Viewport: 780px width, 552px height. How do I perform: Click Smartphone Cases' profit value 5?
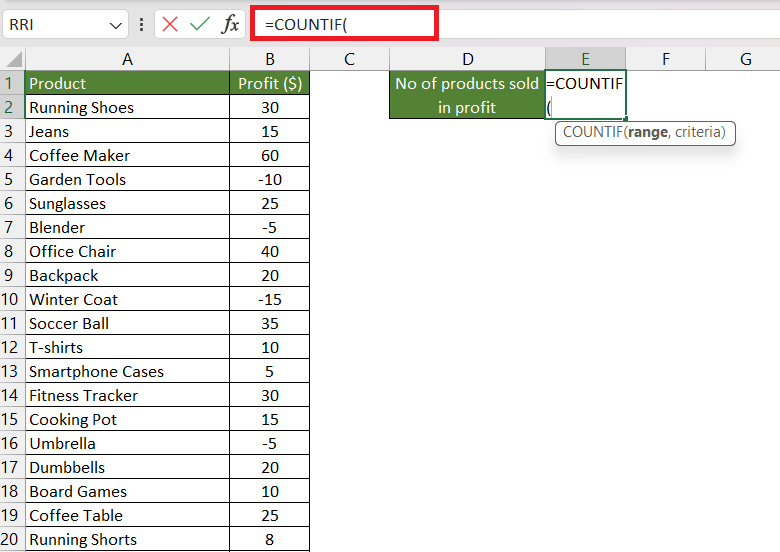[270, 371]
